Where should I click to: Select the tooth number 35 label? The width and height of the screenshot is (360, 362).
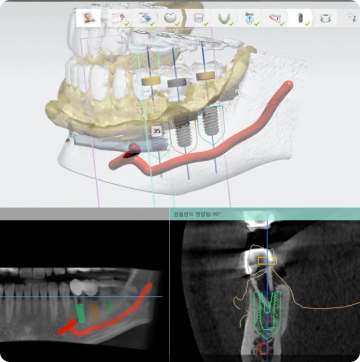tap(156, 131)
